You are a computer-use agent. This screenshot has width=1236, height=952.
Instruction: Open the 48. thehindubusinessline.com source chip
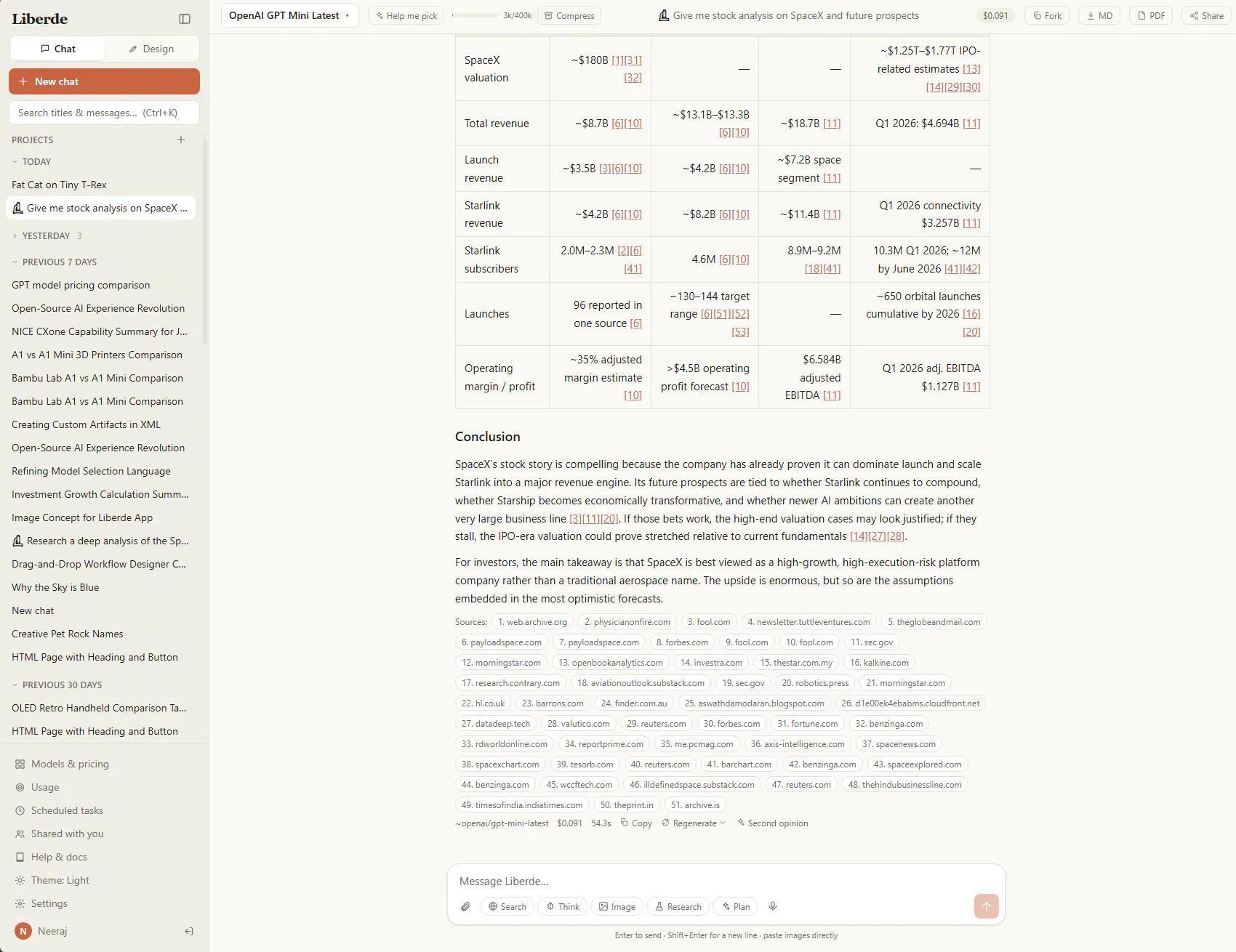[x=904, y=785]
